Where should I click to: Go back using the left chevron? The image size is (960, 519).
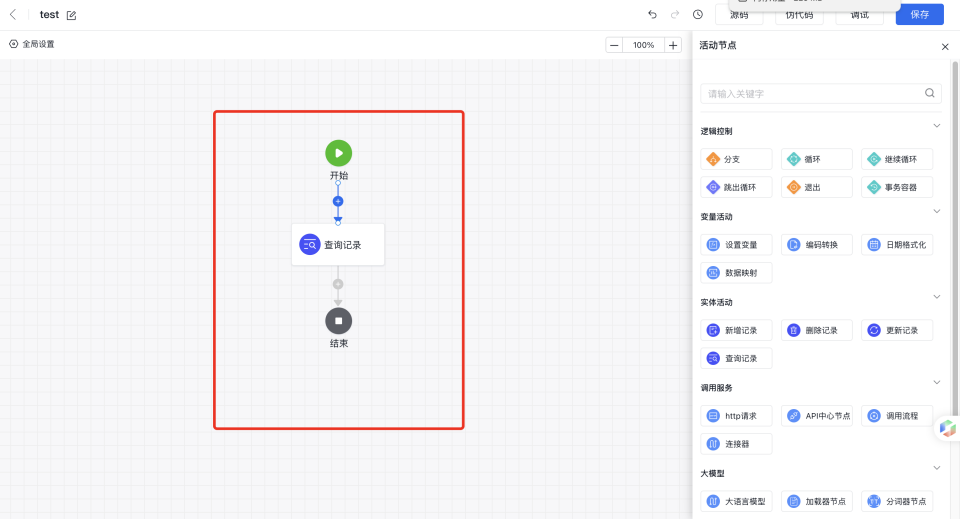(13, 15)
